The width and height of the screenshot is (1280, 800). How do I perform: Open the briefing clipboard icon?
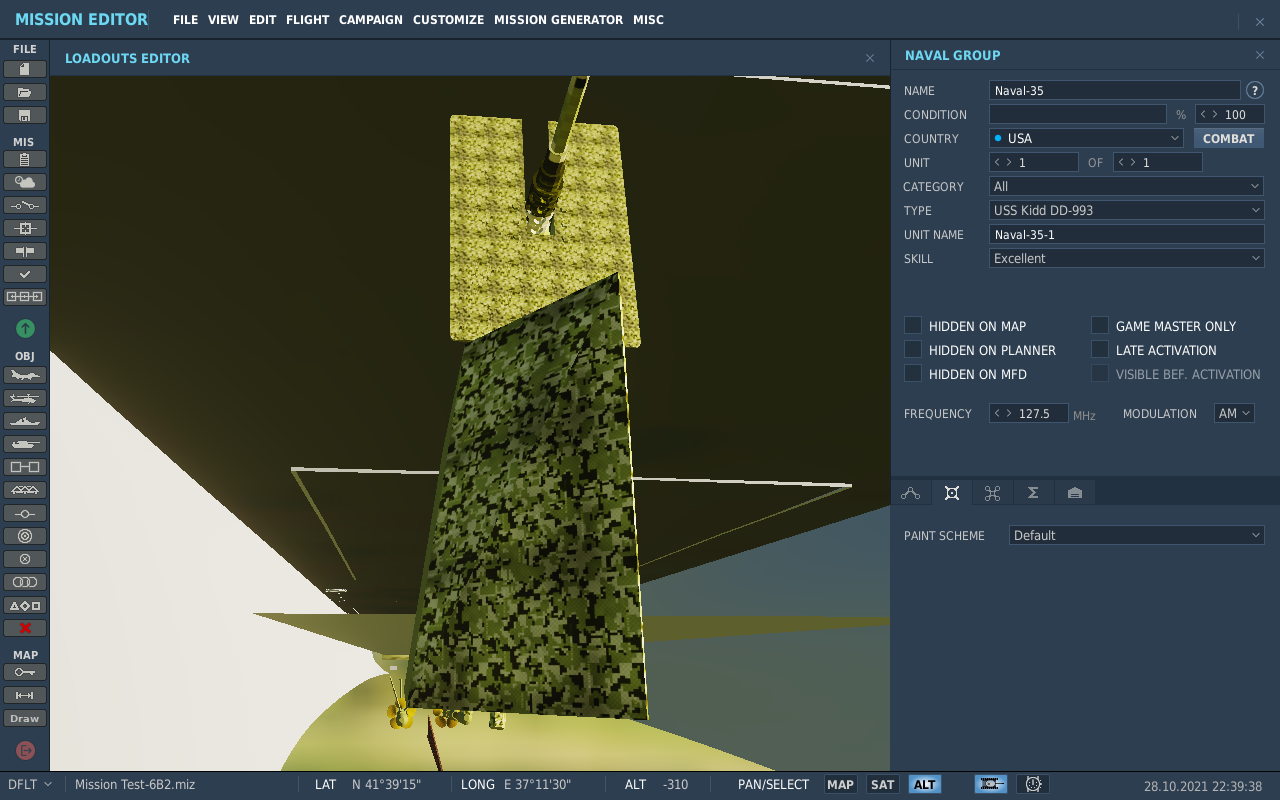25,159
